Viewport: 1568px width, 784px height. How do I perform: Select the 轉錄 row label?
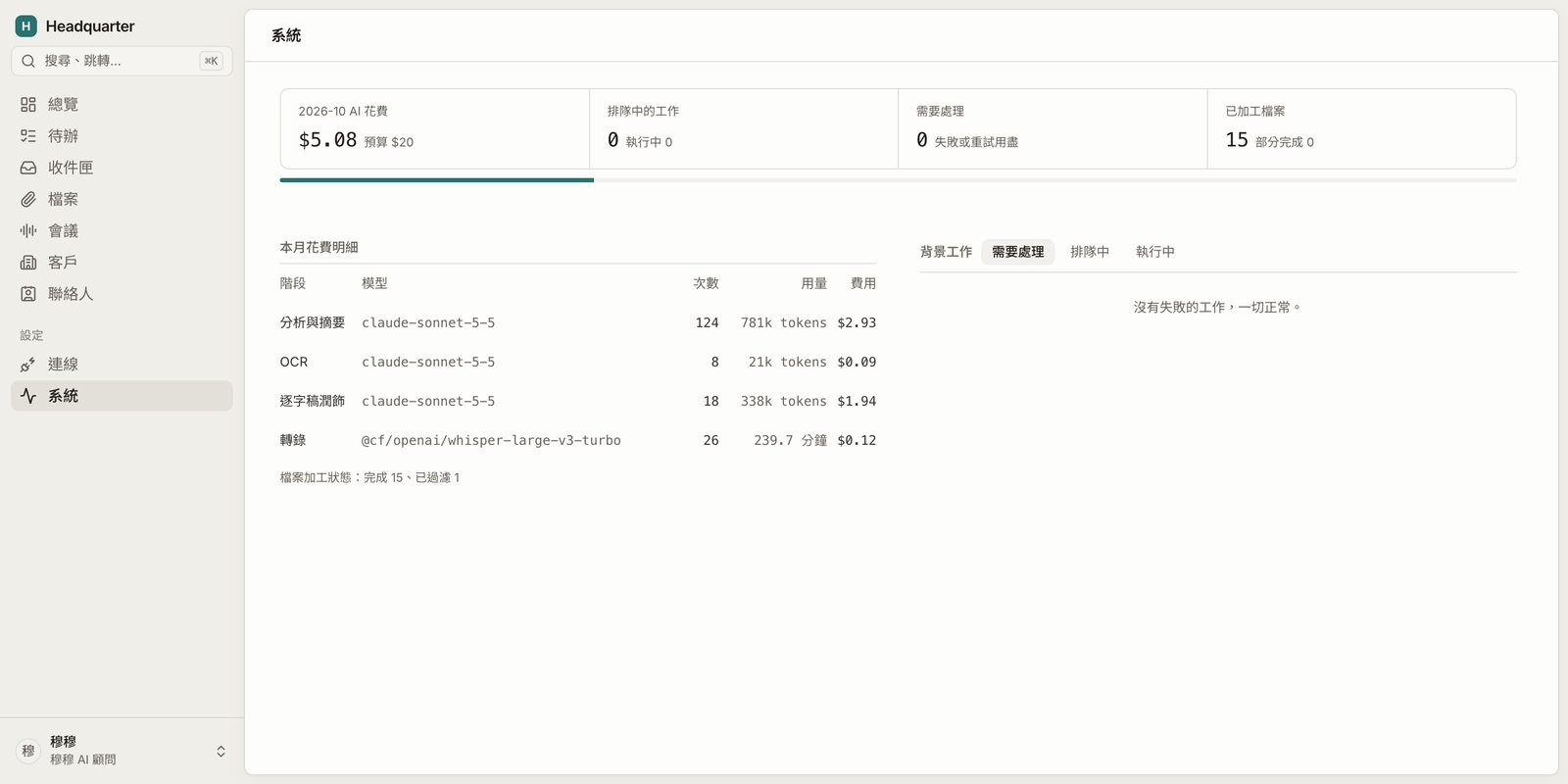(x=293, y=440)
